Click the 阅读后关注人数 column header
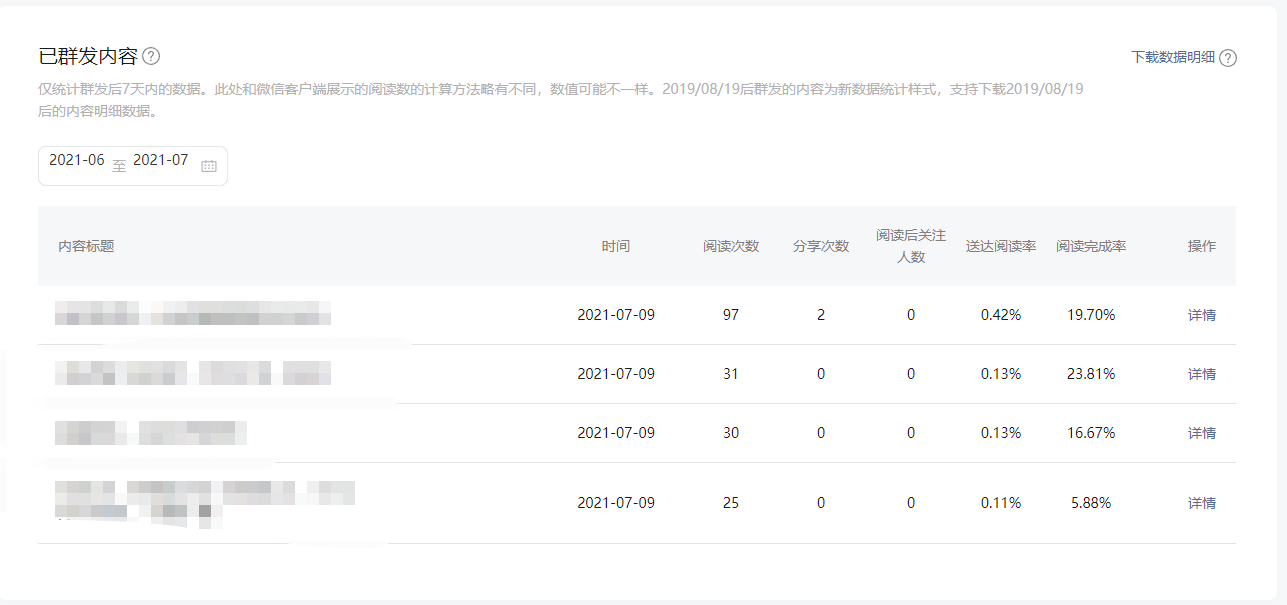Screen dimensions: 1287x605 (911, 246)
